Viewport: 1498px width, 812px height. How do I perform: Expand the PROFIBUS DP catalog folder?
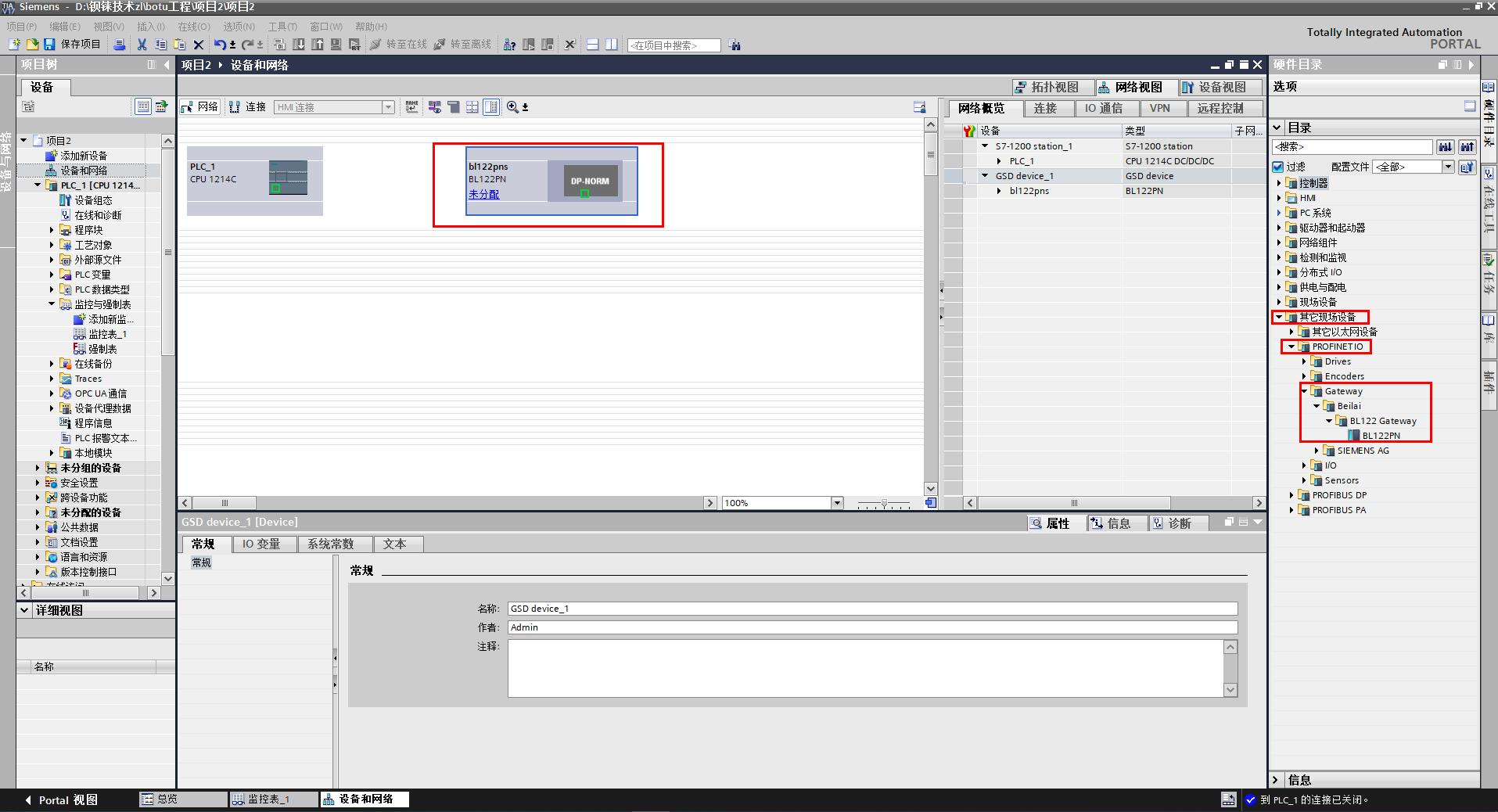pos(1291,495)
